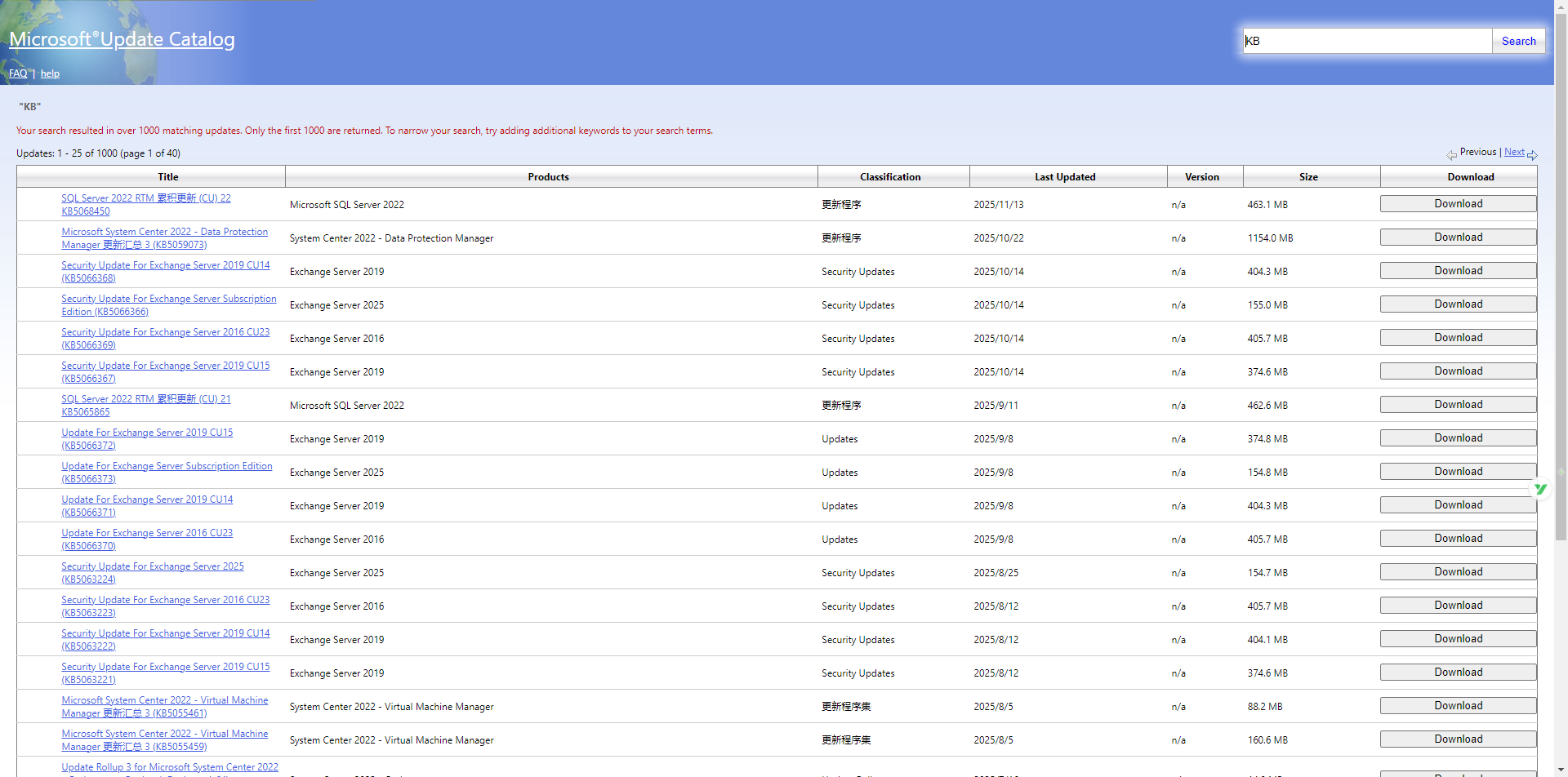Download SQL Server 2022 CU 22 KB5068450
Screen dimensions: 1568x777
pyautogui.click(x=1458, y=204)
